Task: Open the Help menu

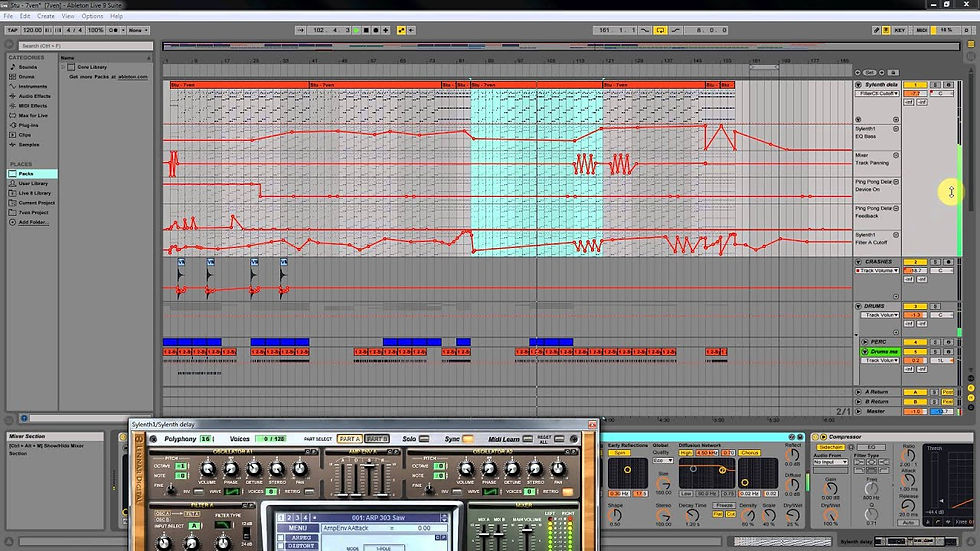Action: tap(116, 16)
